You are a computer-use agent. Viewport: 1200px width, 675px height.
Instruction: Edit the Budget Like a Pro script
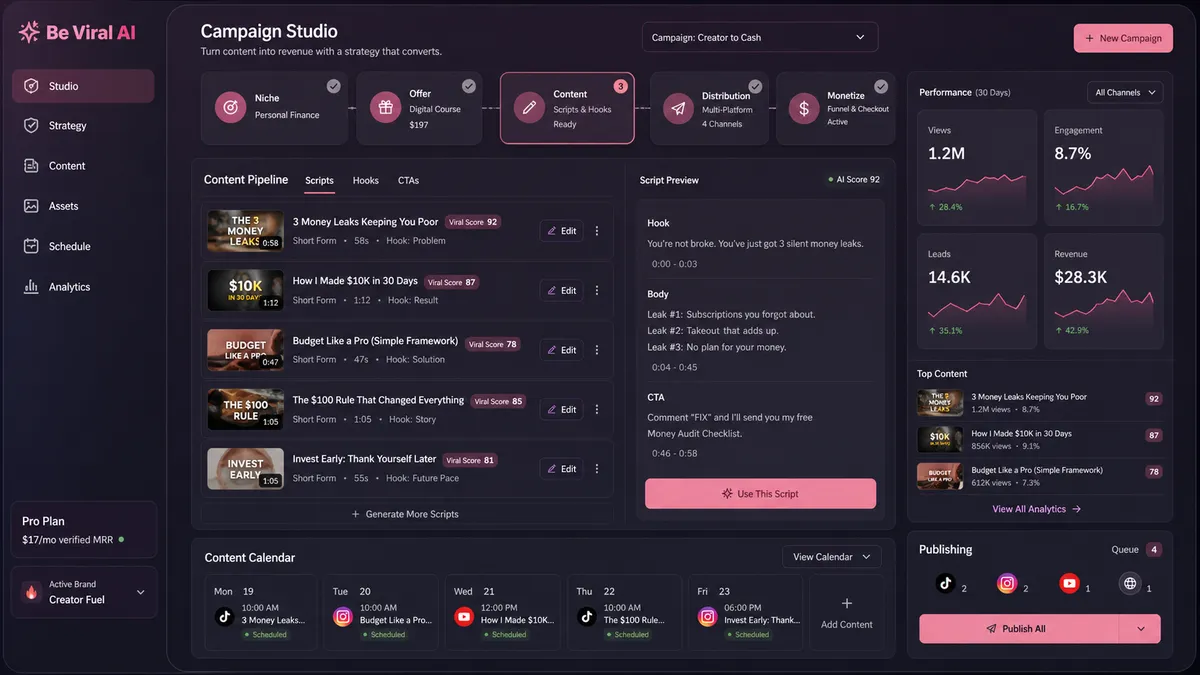561,350
